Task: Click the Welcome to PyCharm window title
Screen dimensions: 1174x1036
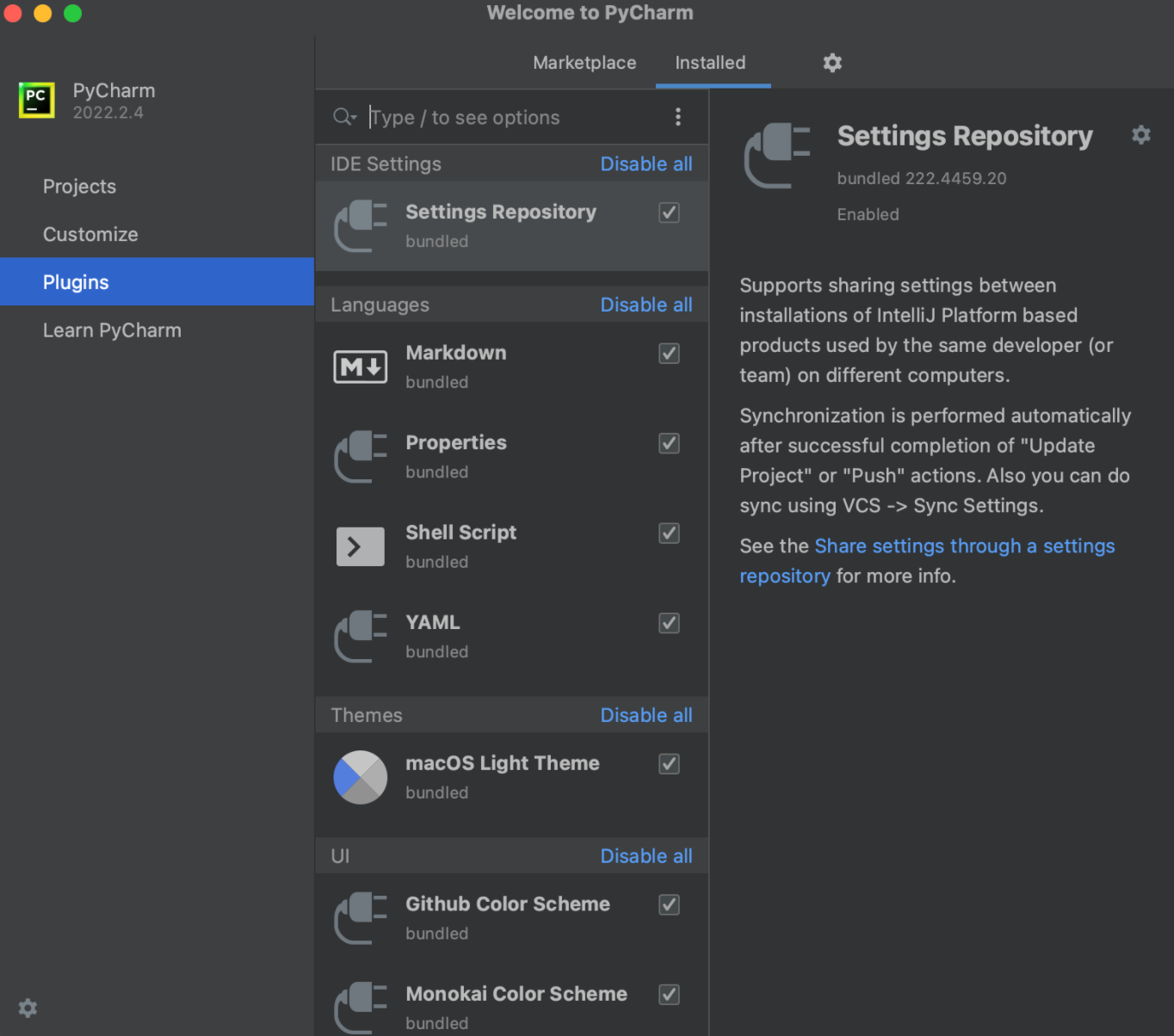Action: tap(590, 13)
